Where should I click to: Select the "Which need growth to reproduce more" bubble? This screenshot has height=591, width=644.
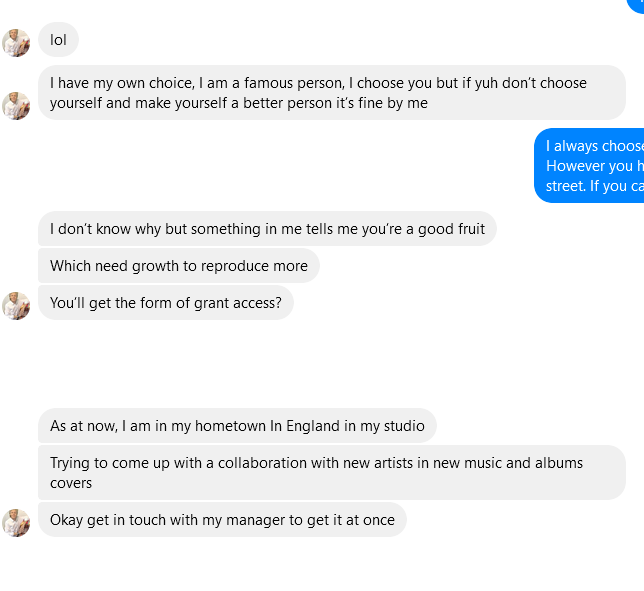179,266
